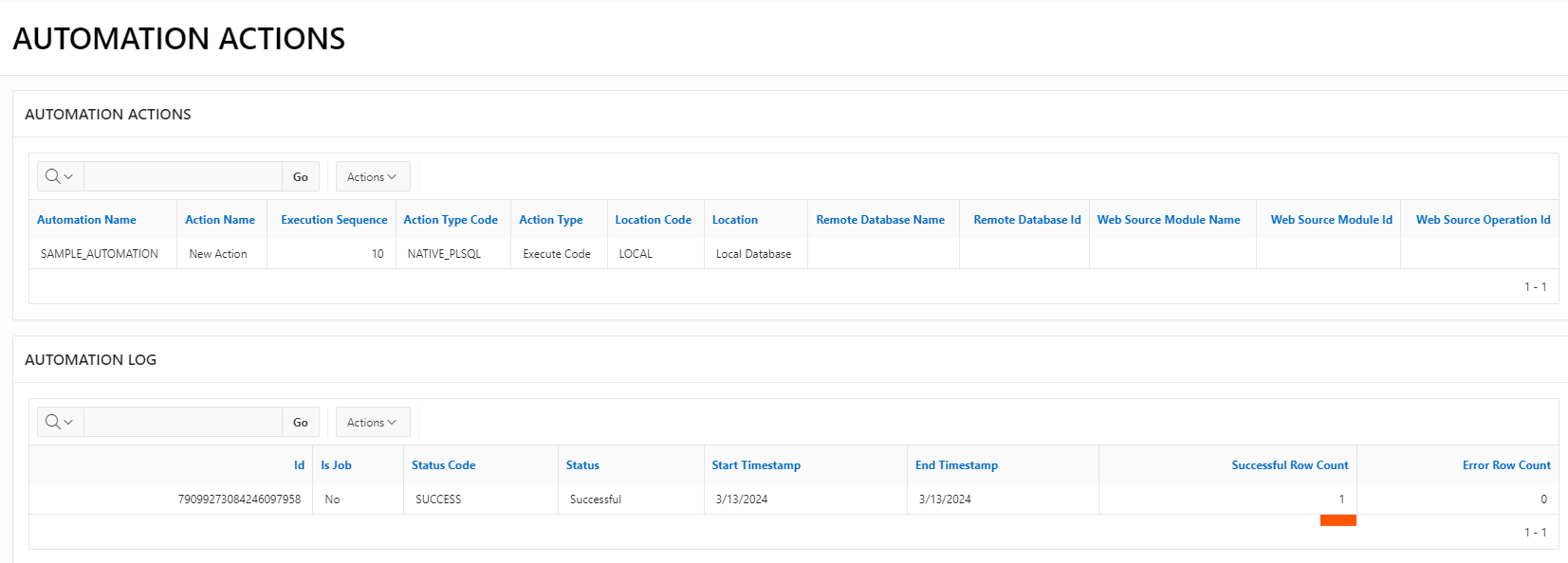This screenshot has height=563, width=1568.
Task: Click Successful Row Count column header
Action: coord(1289,464)
